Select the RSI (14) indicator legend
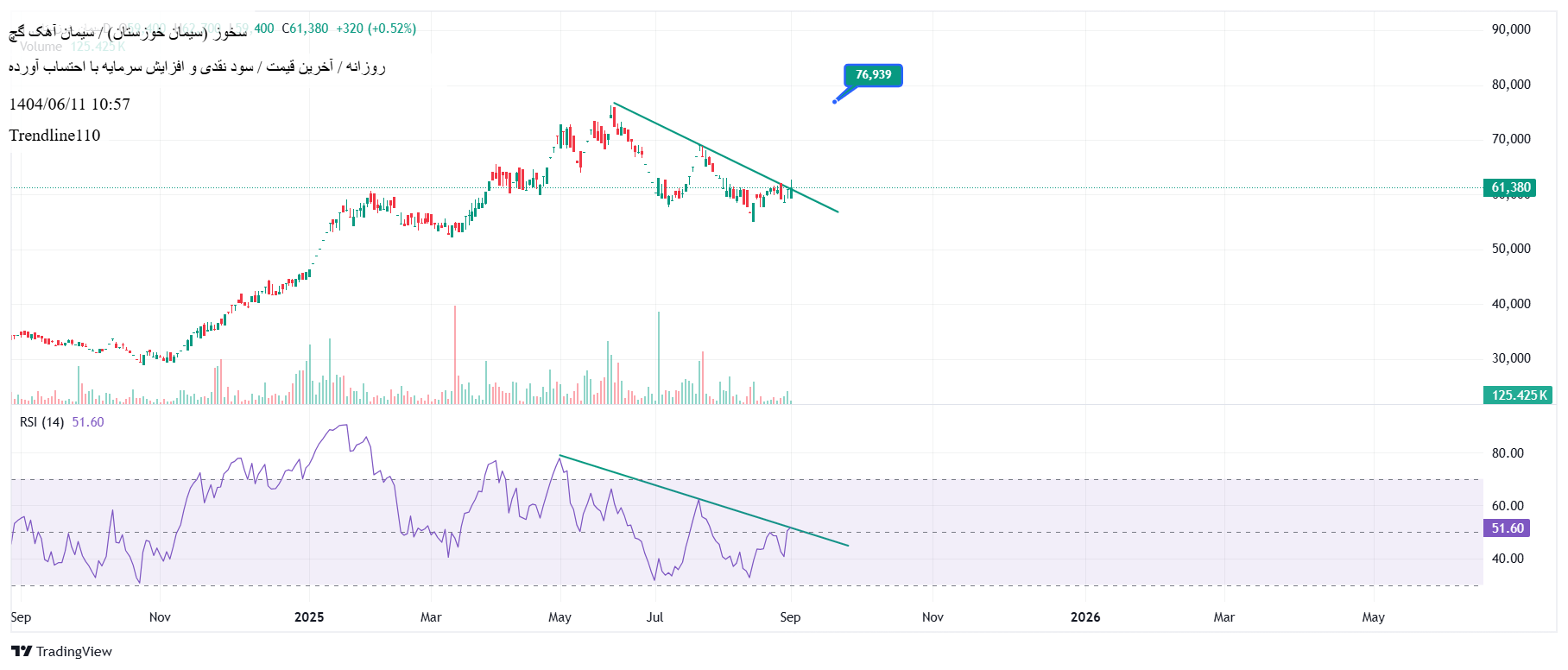 click(x=61, y=422)
